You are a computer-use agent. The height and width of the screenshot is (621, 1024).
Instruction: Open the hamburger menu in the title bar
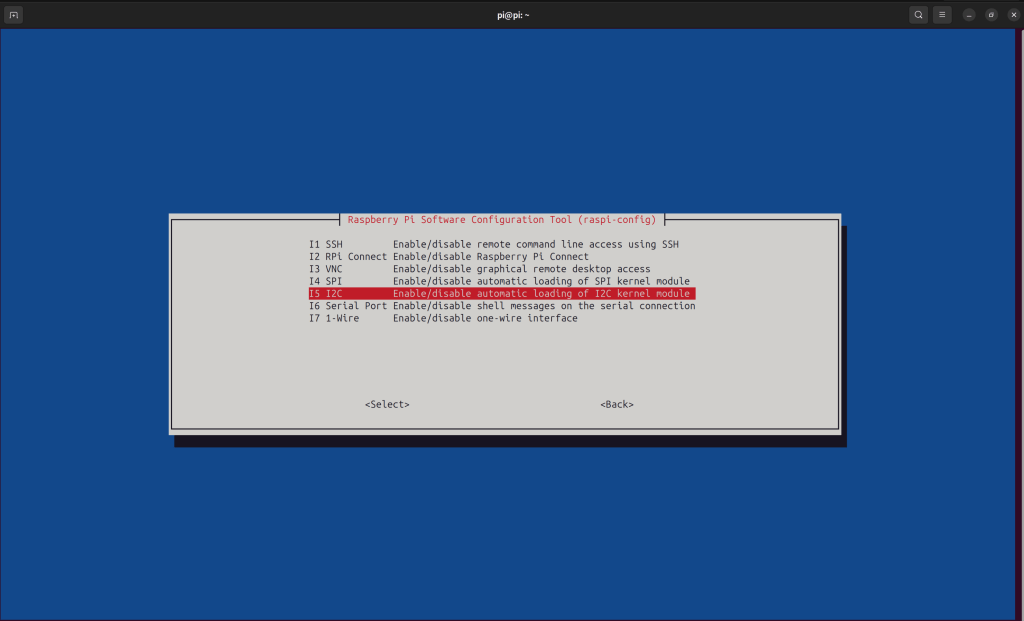(942, 15)
